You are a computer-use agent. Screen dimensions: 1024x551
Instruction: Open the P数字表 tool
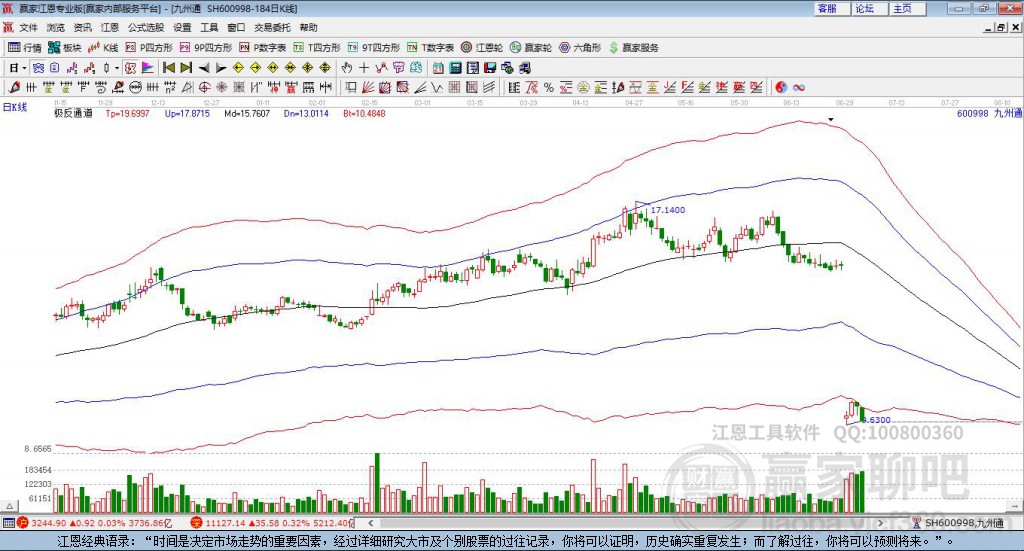[x=263, y=48]
